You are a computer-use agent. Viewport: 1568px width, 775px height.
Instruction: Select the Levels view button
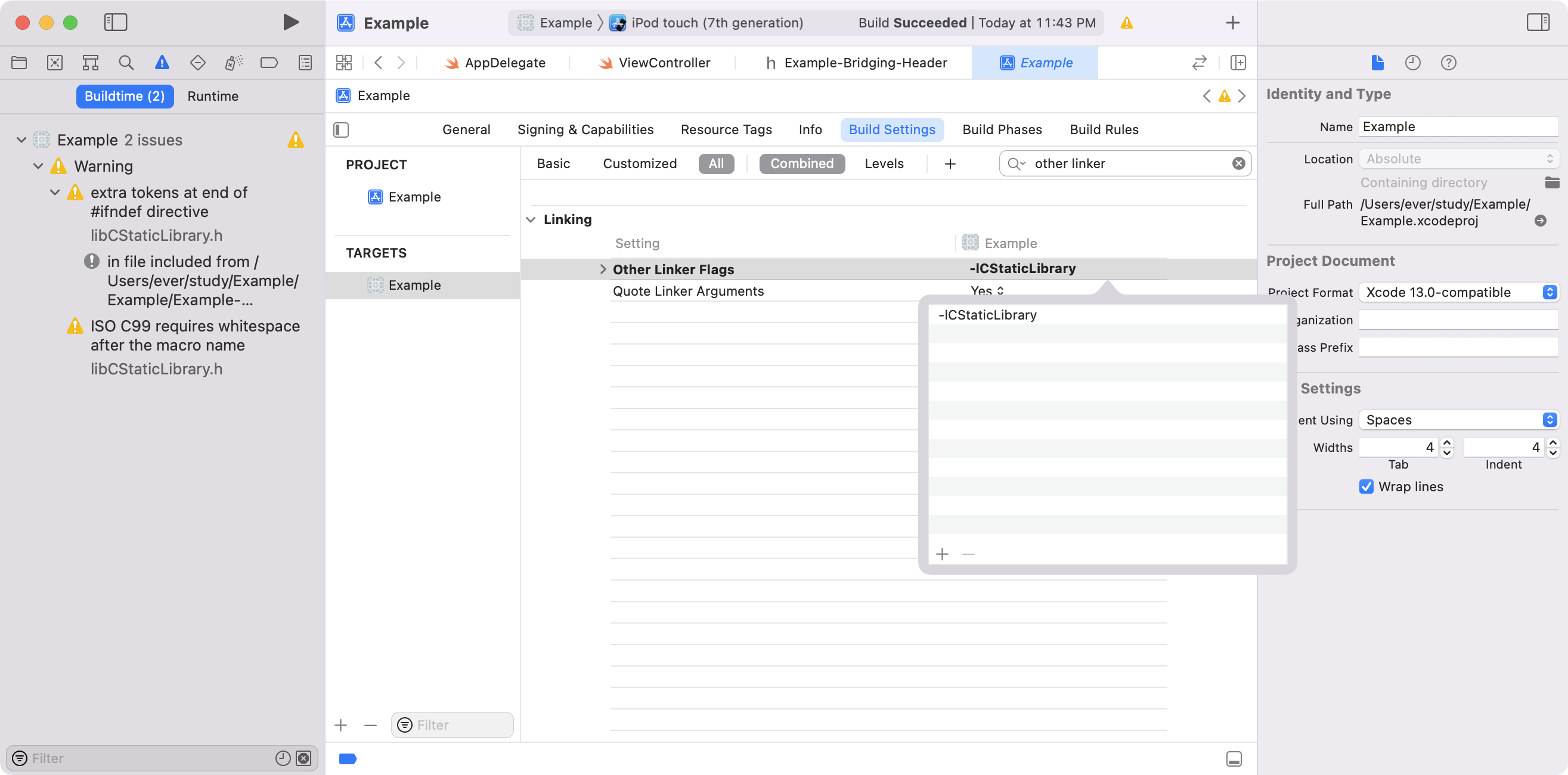pyautogui.click(x=883, y=164)
